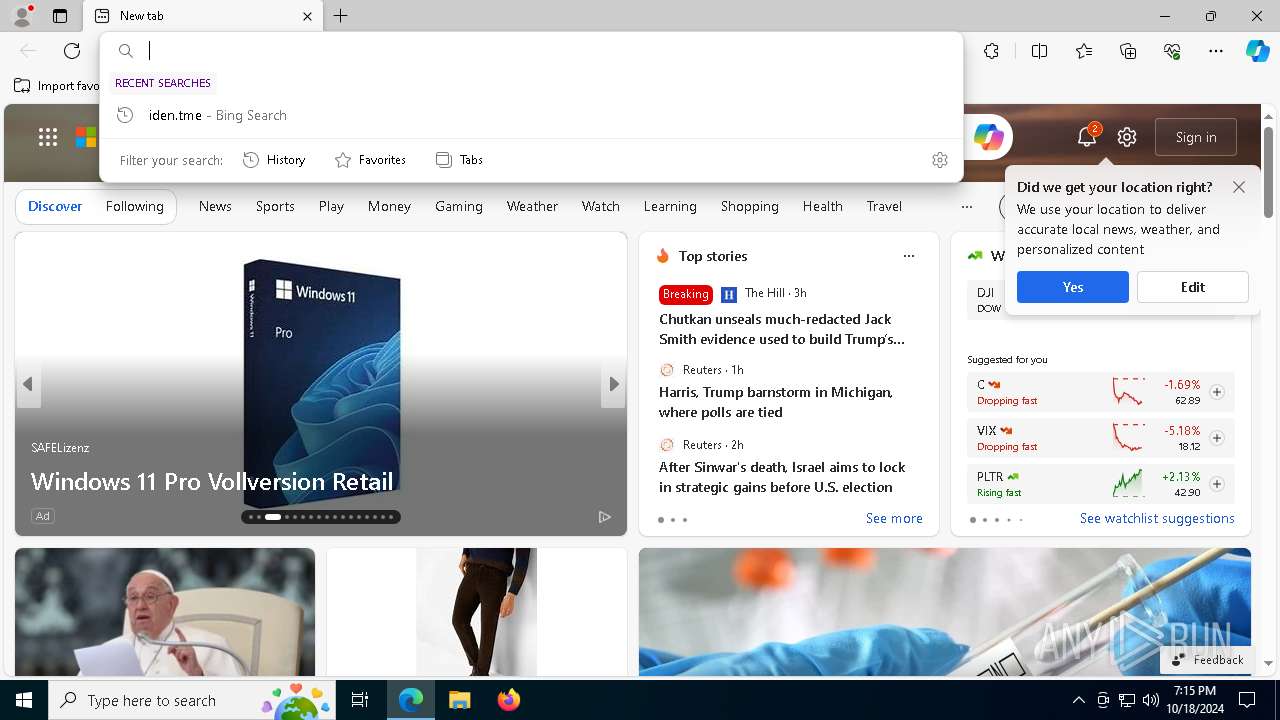Add VIX to watchlist

pyautogui.click(x=1217, y=438)
